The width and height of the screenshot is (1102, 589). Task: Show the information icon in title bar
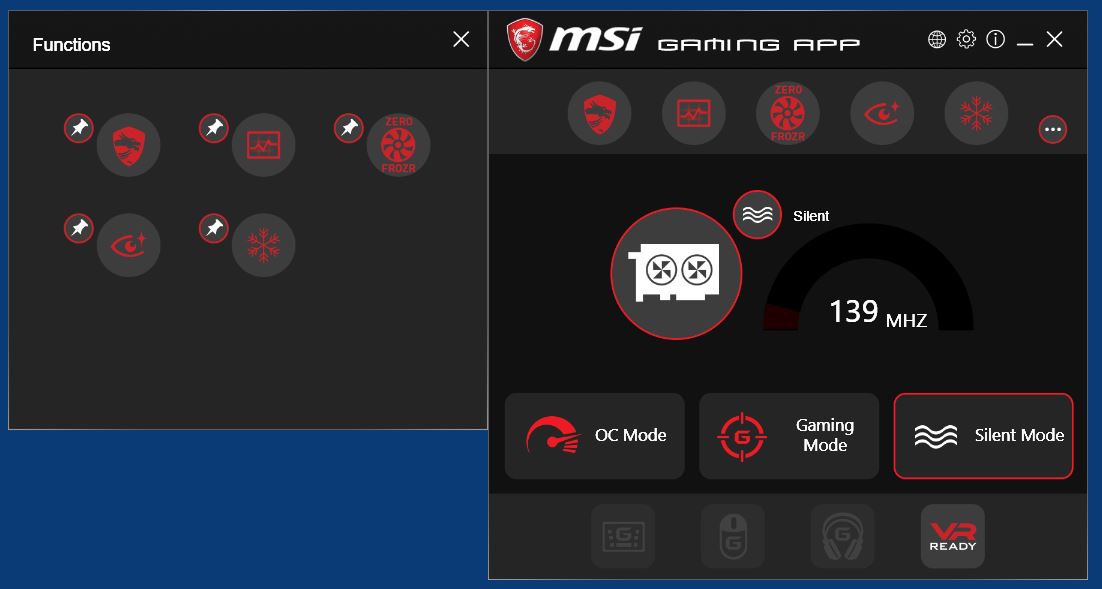996,39
